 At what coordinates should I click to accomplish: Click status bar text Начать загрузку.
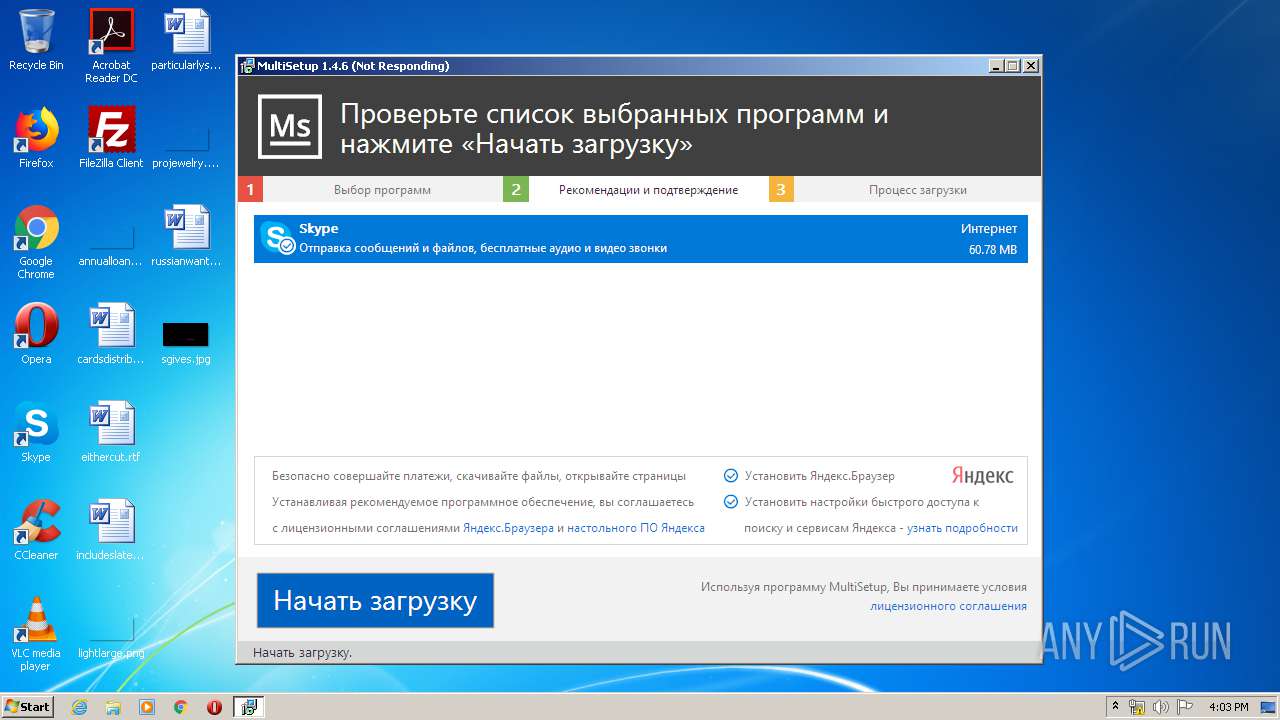point(302,652)
